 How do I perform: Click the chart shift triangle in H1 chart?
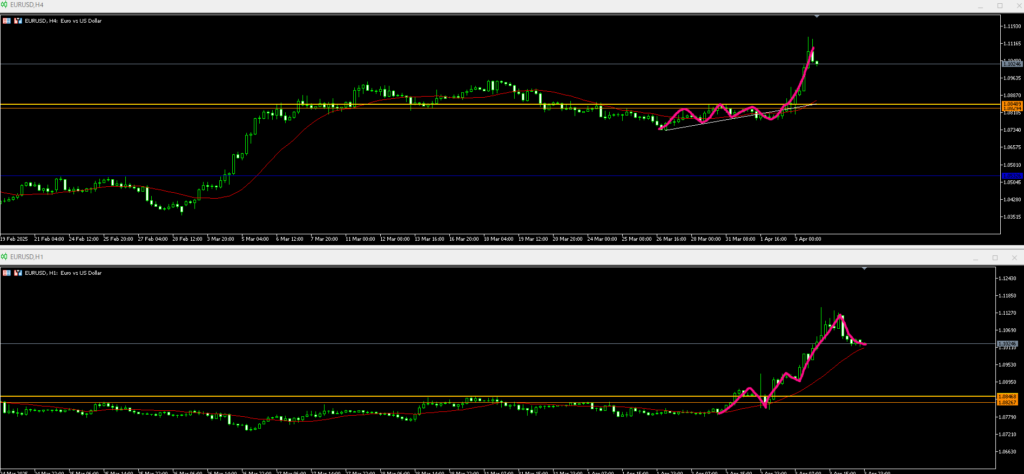pos(863,268)
